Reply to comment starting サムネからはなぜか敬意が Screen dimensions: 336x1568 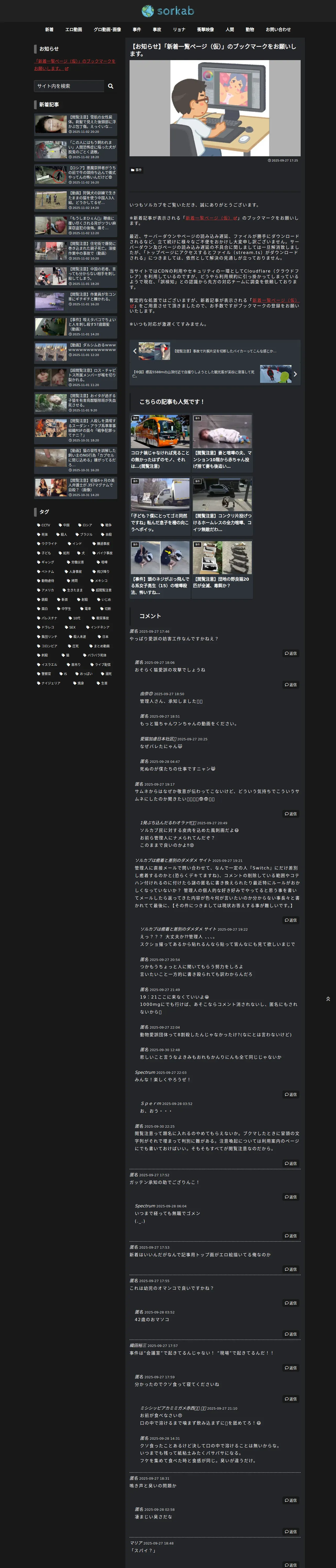pos(291,814)
